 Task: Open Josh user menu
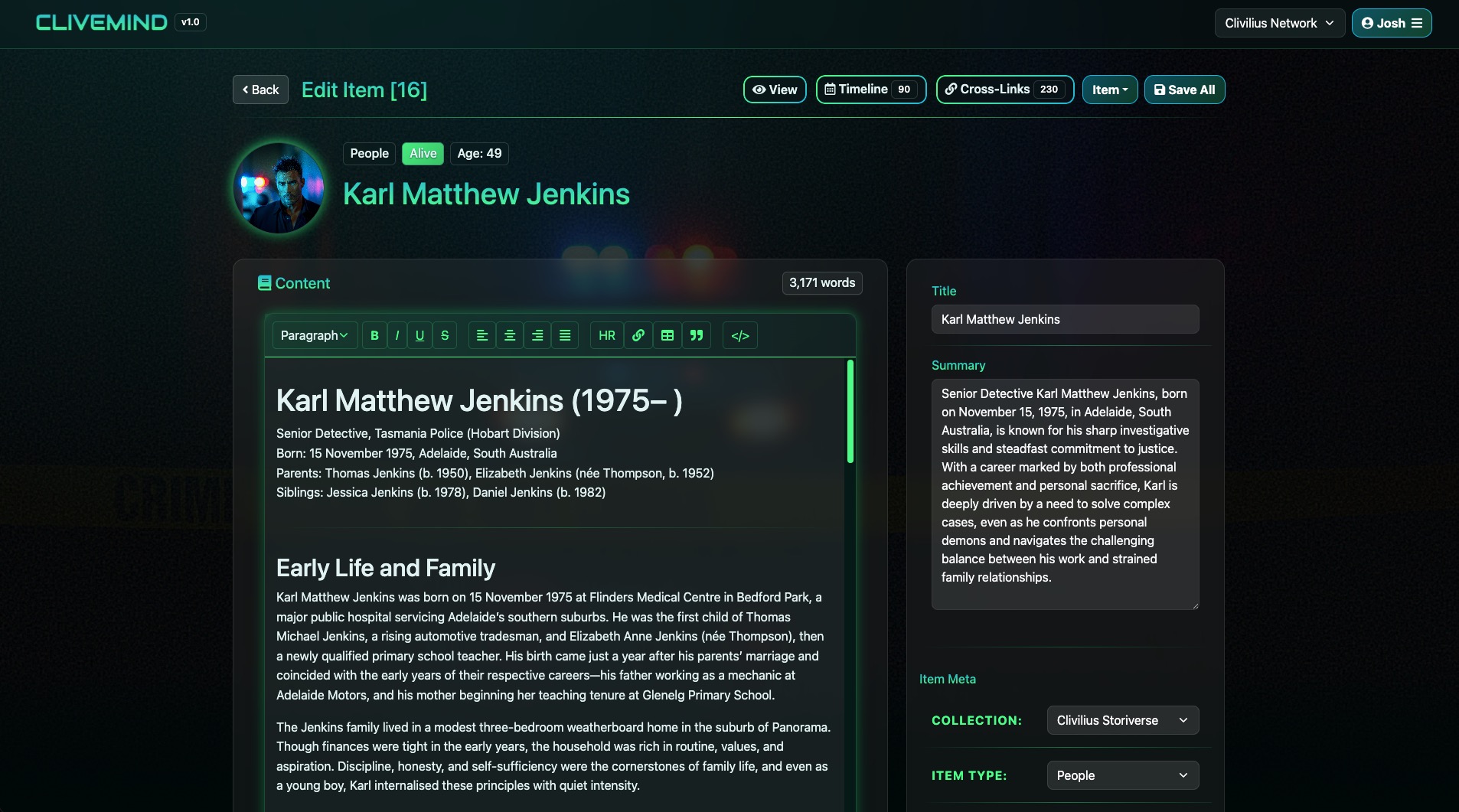[1391, 23]
